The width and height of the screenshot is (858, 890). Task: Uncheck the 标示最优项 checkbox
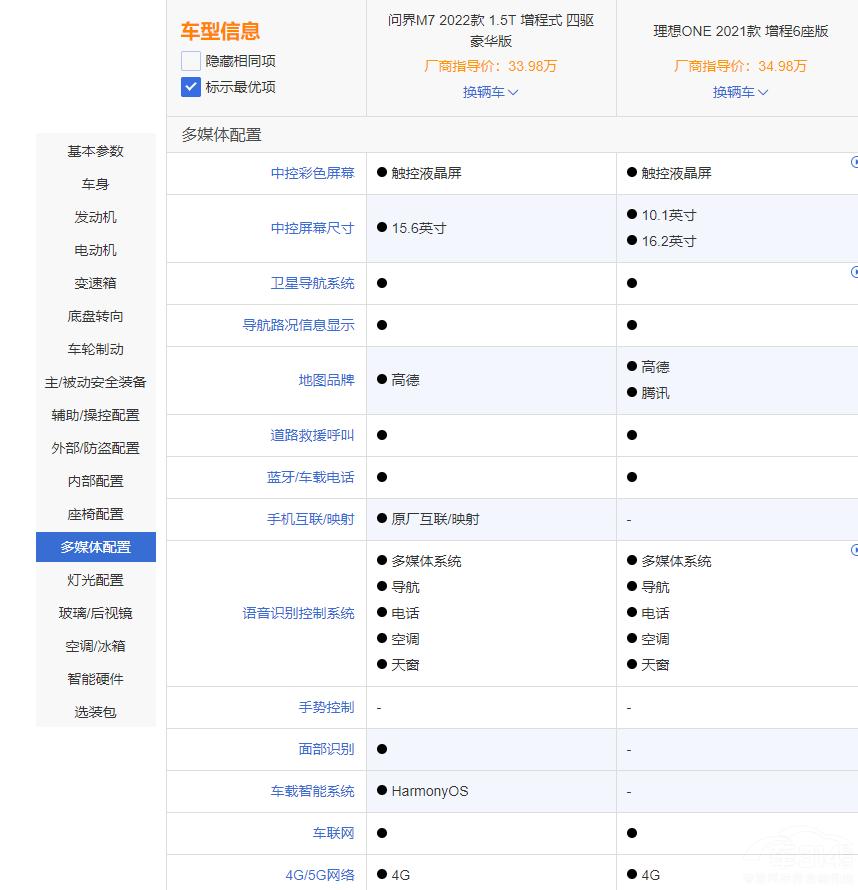click(x=191, y=87)
